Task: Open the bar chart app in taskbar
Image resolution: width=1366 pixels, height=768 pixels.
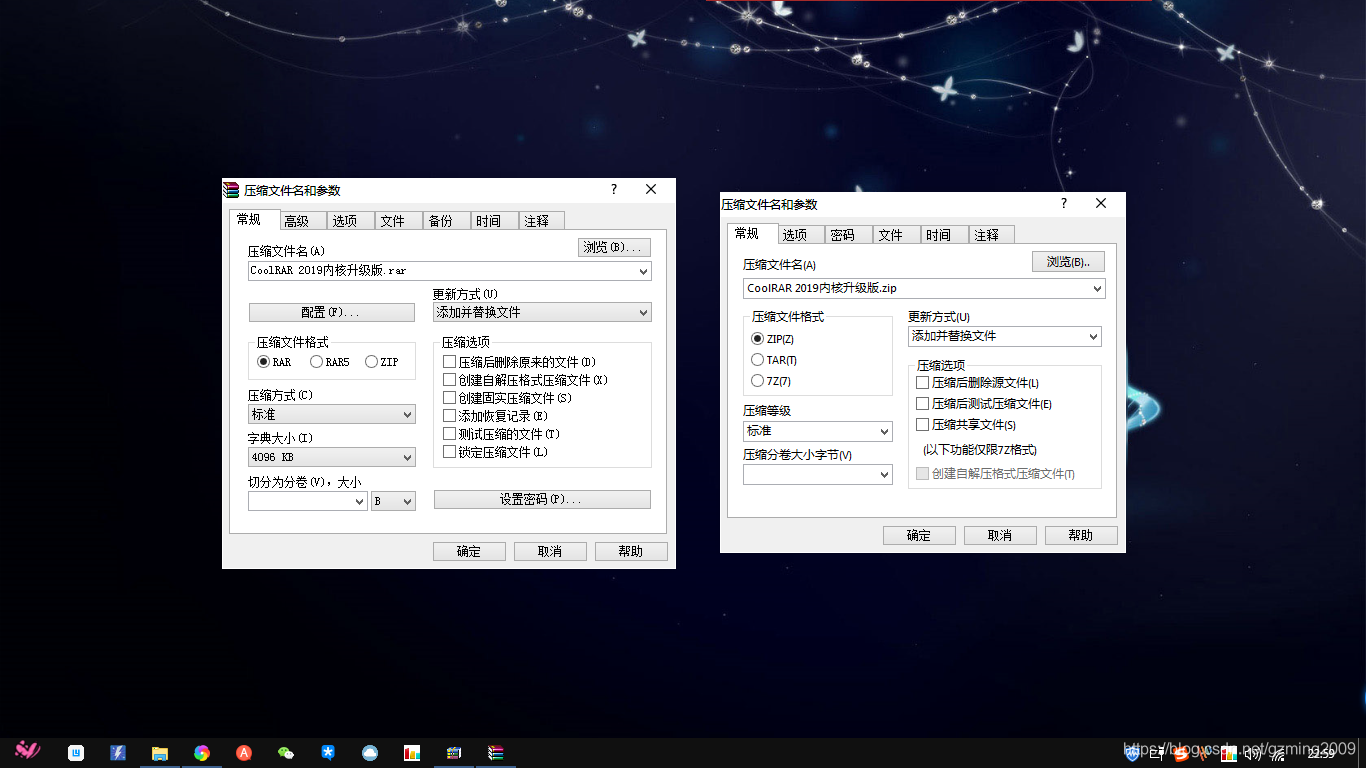Action: [x=412, y=753]
